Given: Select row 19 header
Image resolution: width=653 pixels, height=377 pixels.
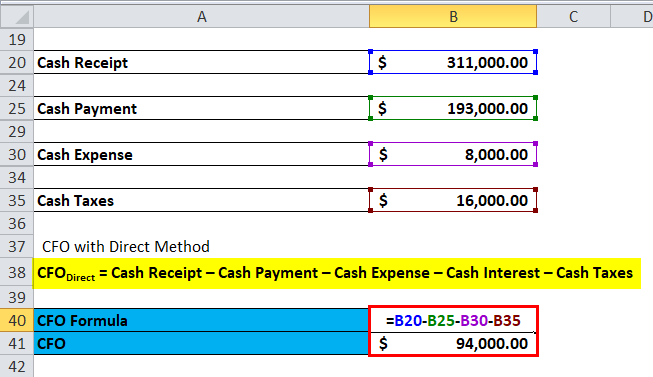Looking at the screenshot, I should pos(17,40).
